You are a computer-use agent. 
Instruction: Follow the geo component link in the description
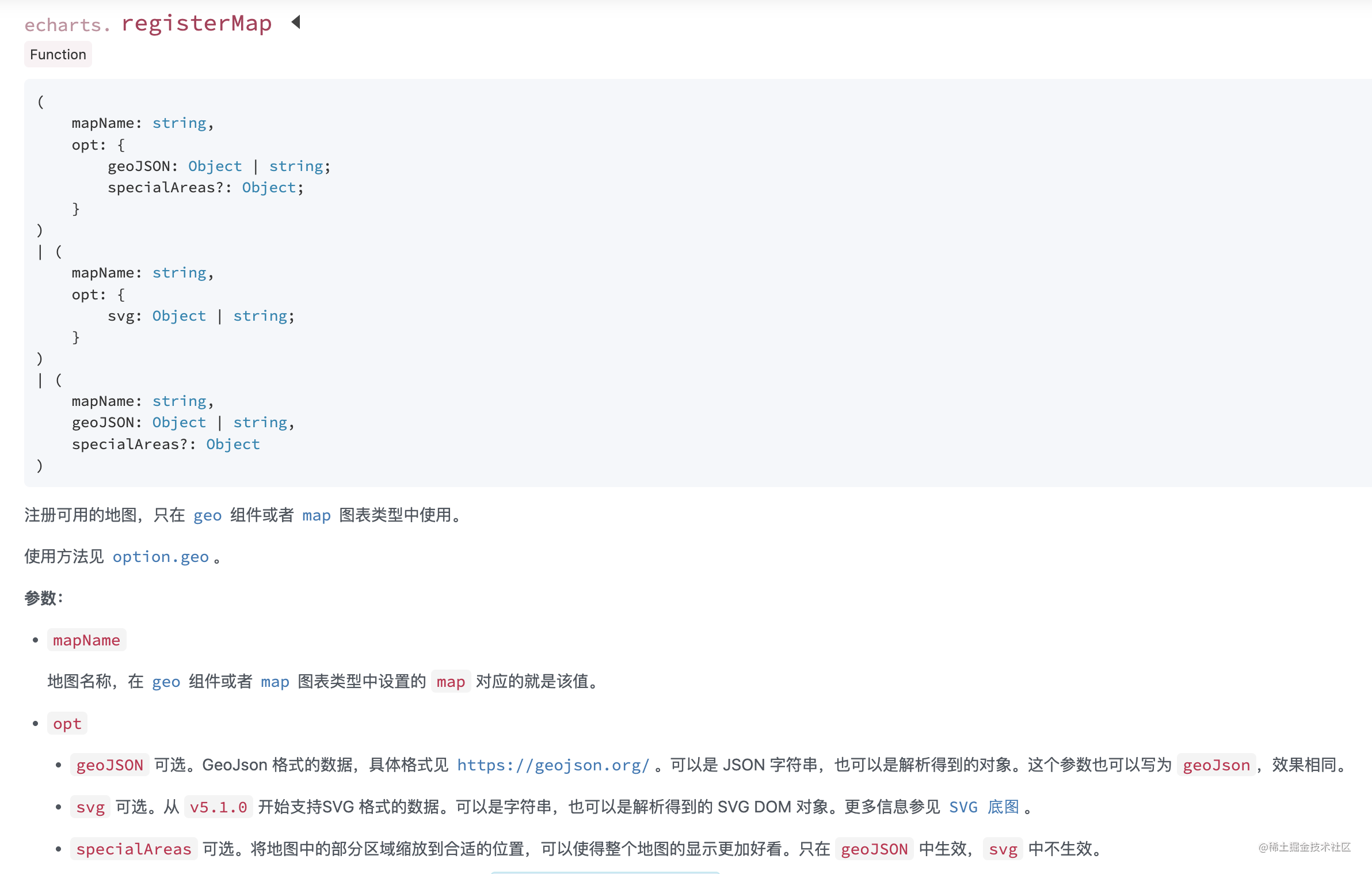point(208,515)
